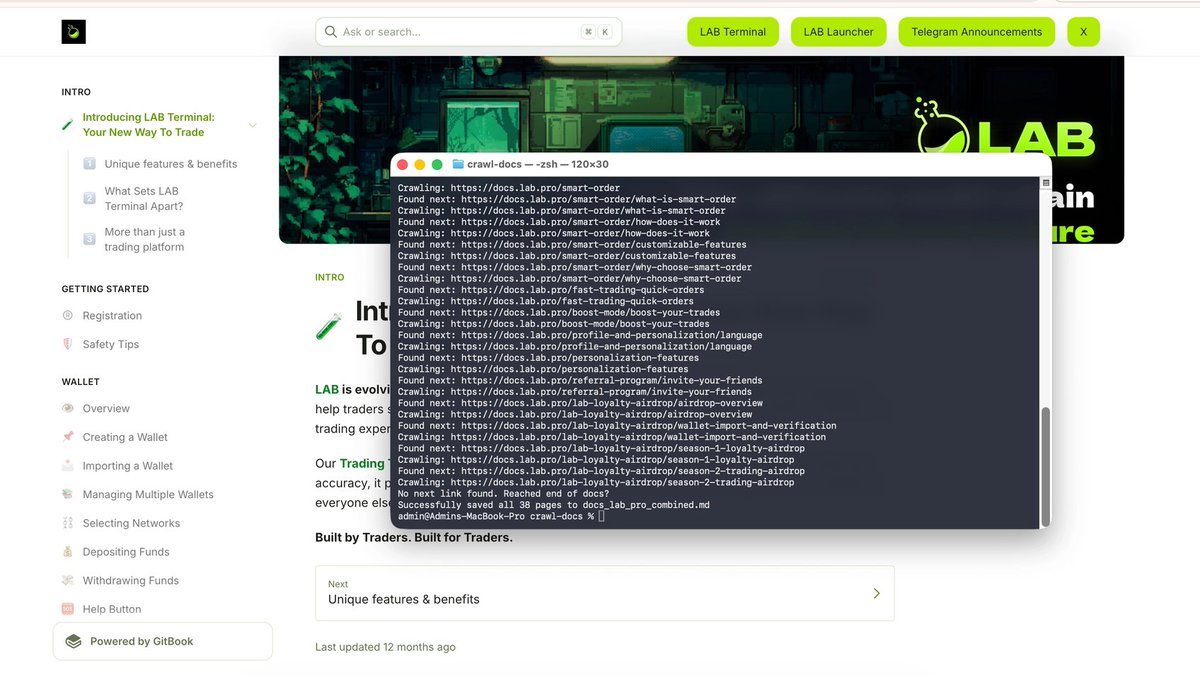Image resolution: width=1200 pixels, height=675 pixels.
Task: Open Managing Multiple Wallets page
Action: click(x=148, y=494)
